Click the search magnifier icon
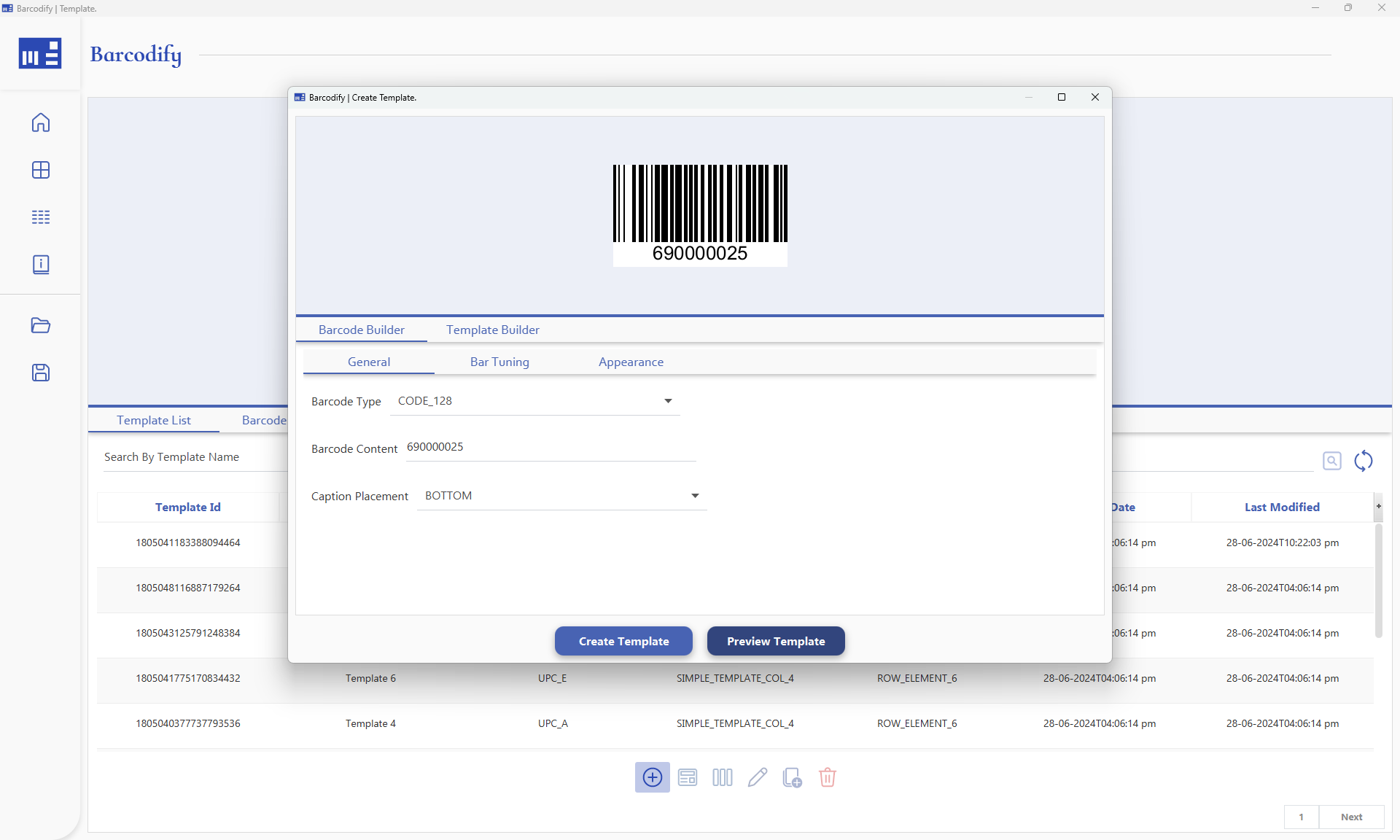Image resolution: width=1400 pixels, height=840 pixels. coord(1332,460)
